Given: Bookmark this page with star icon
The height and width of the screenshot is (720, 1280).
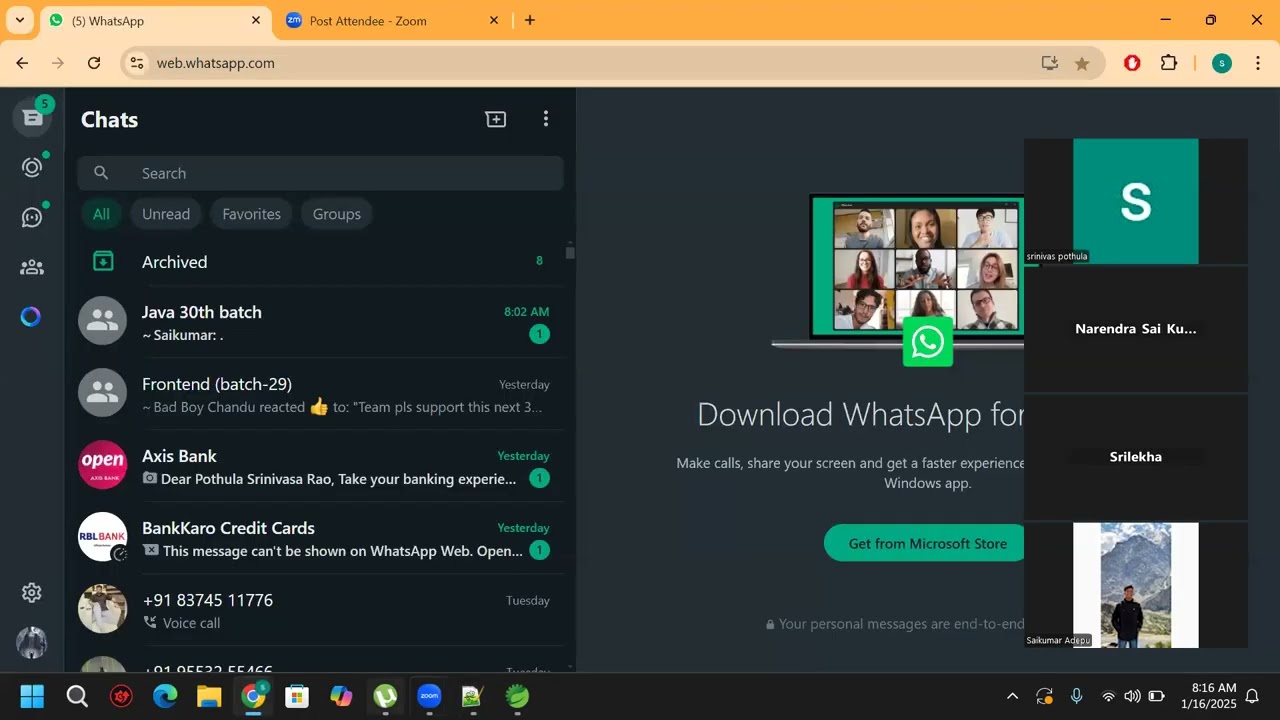Looking at the screenshot, I should coord(1082,63).
